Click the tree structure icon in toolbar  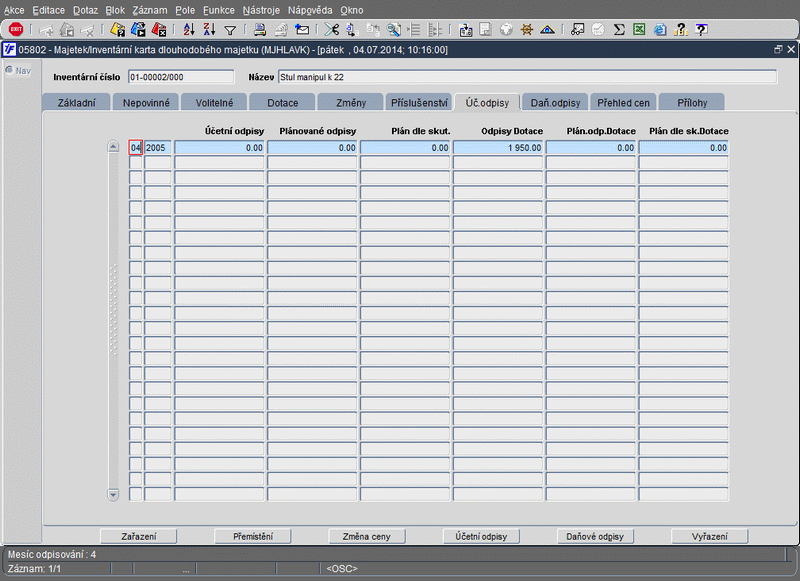(435, 30)
